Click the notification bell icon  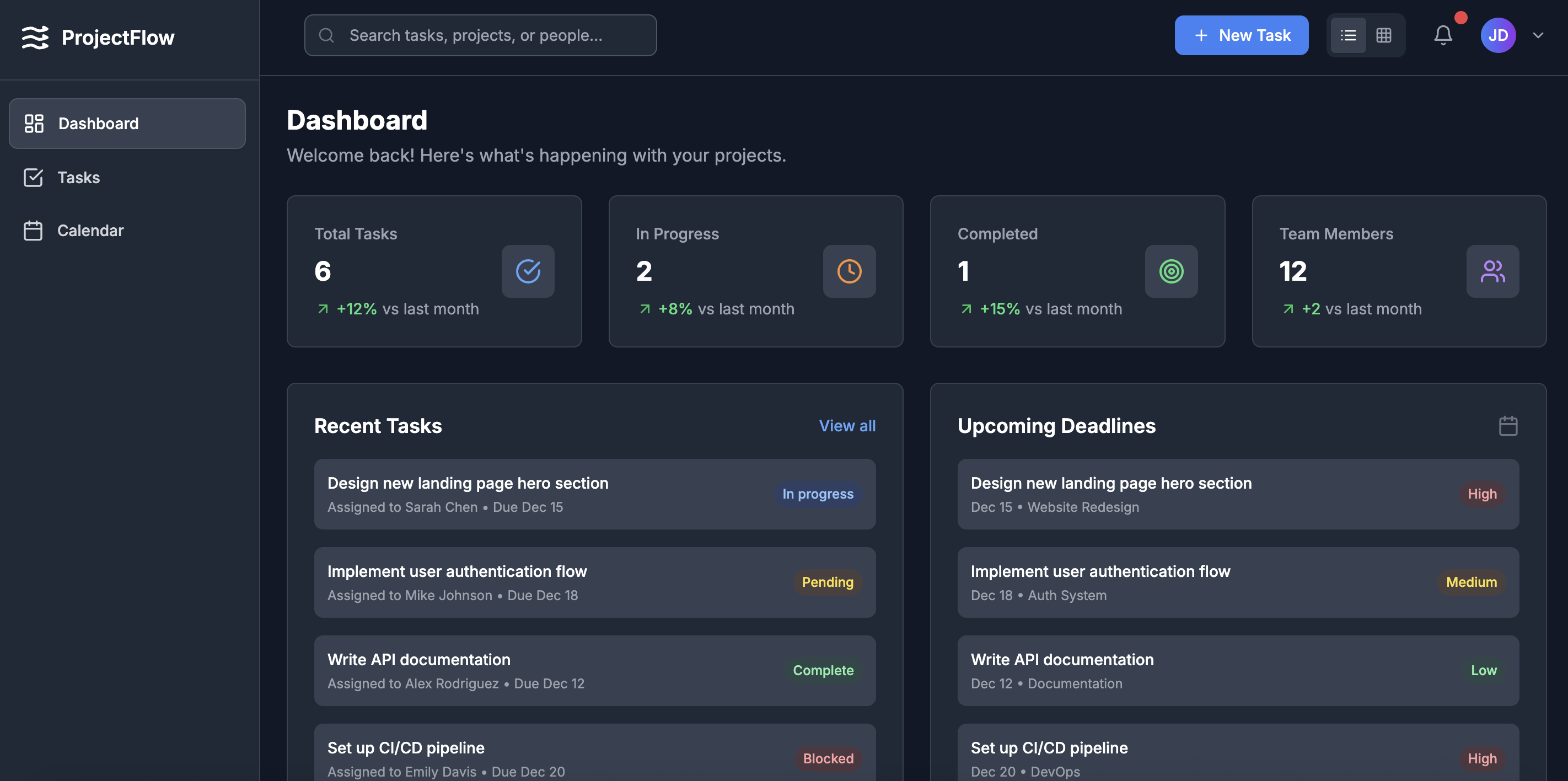1443,35
